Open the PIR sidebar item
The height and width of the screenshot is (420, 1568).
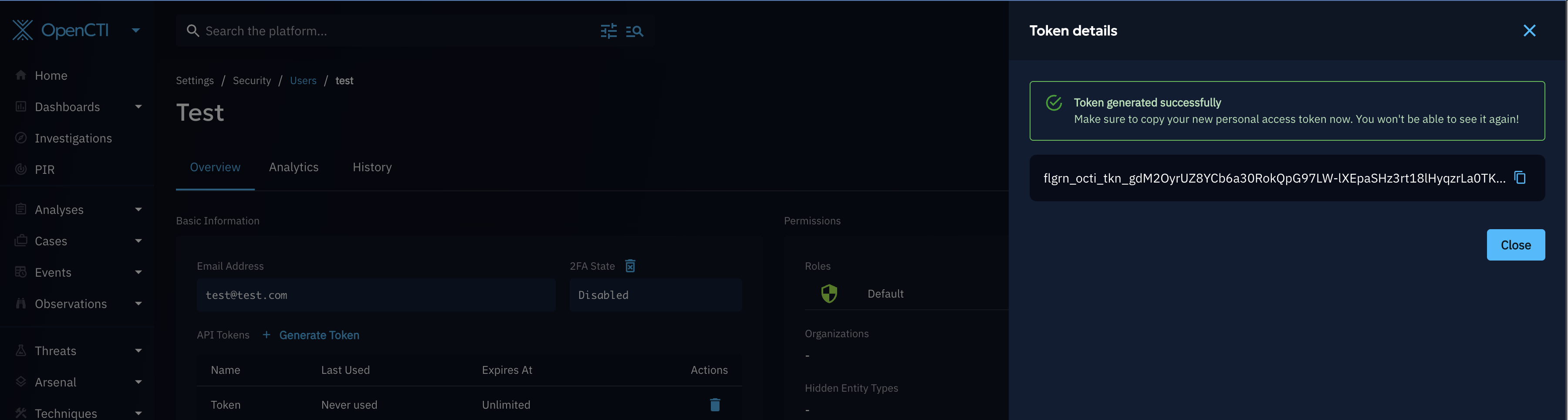point(44,169)
